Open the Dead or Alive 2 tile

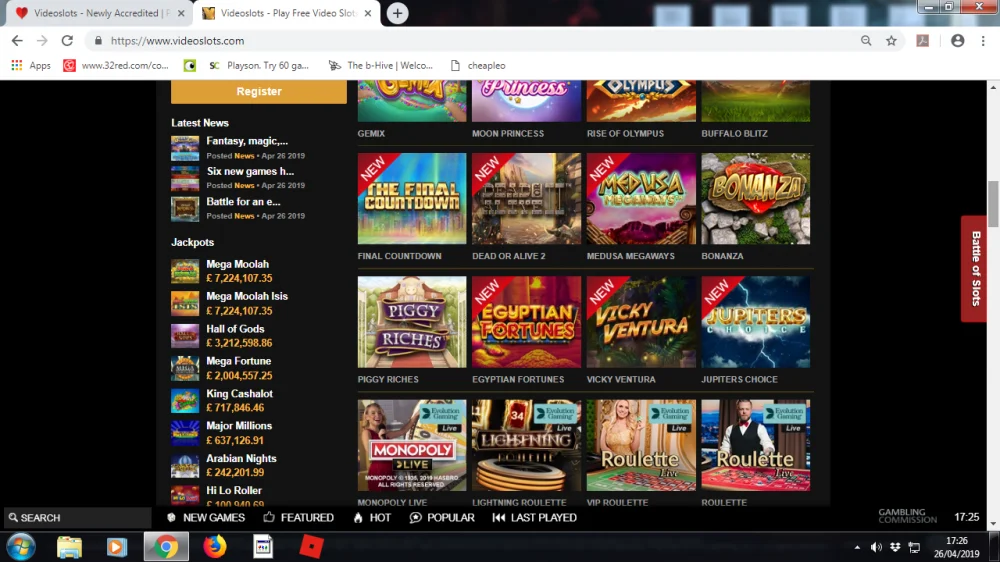point(527,198)
